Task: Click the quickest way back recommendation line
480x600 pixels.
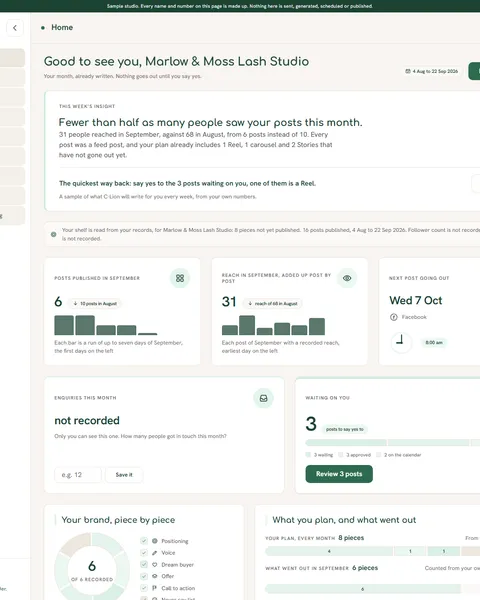Action: point(188,183)
